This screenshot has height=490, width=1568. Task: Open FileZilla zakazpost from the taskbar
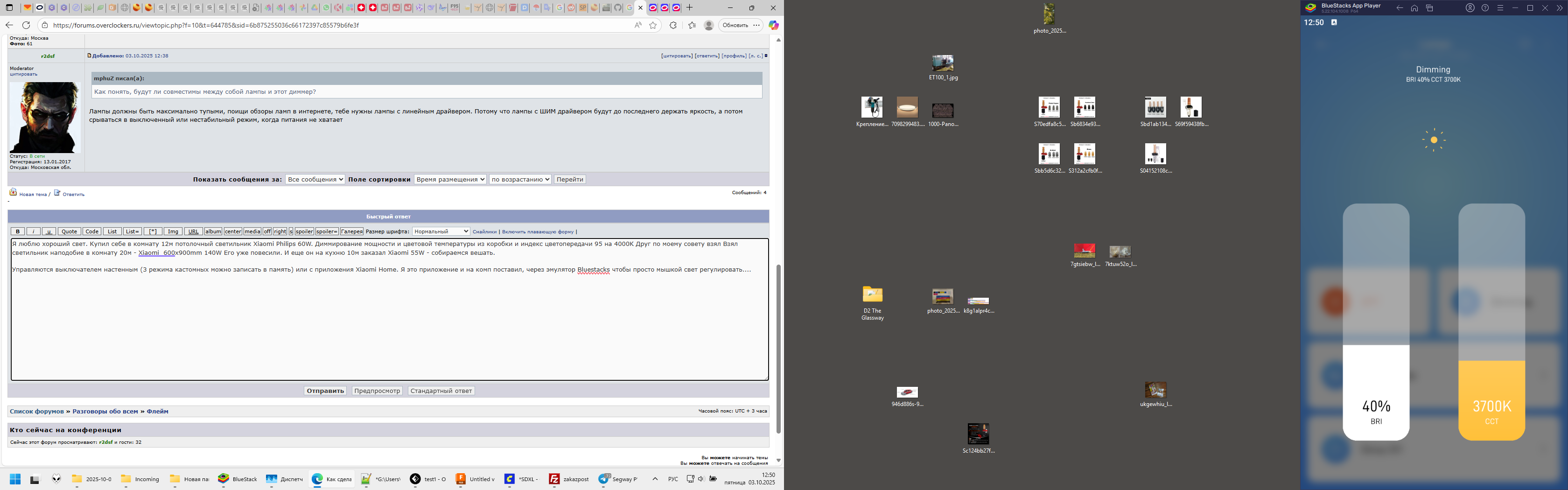tap(568, 479)
